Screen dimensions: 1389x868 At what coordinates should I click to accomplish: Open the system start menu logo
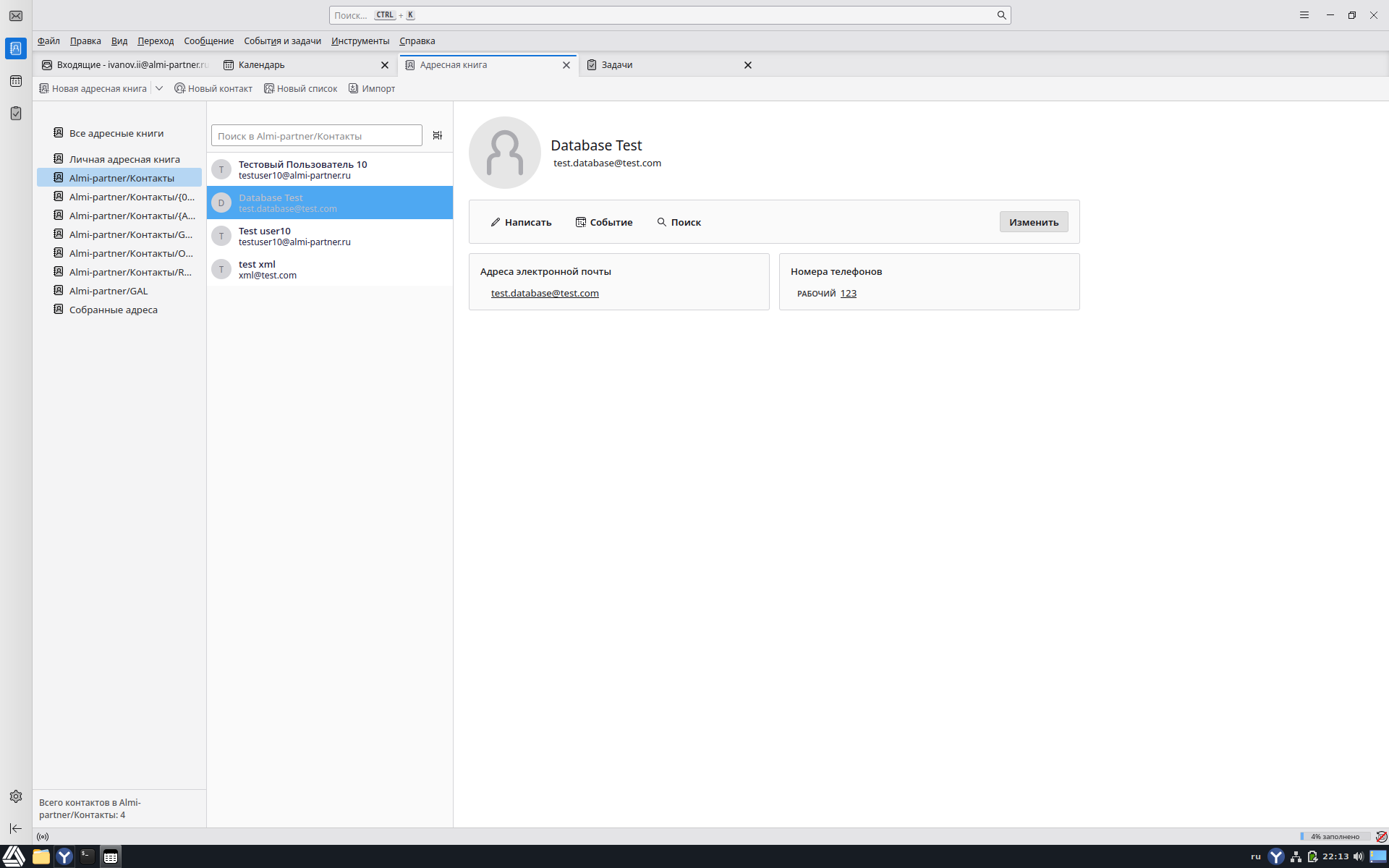(14, 856)
